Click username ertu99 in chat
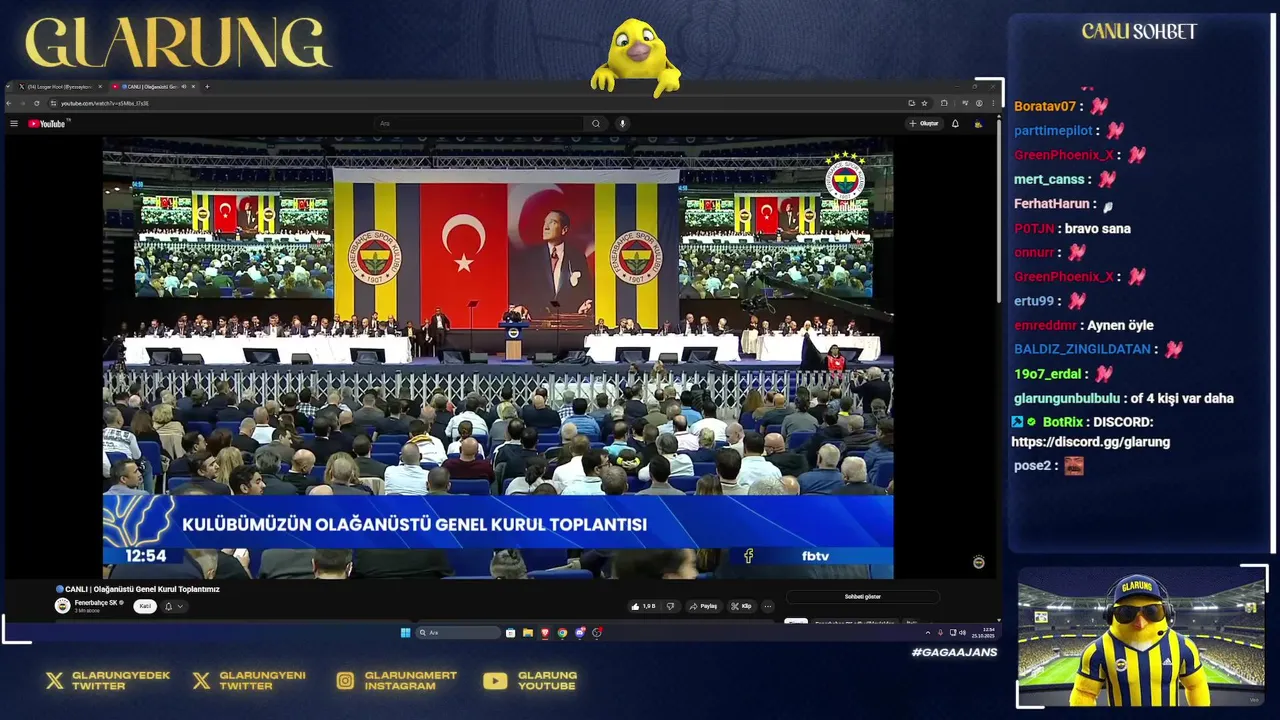The width and height of the screenshot is (1280, 720). coord(1034,300)
